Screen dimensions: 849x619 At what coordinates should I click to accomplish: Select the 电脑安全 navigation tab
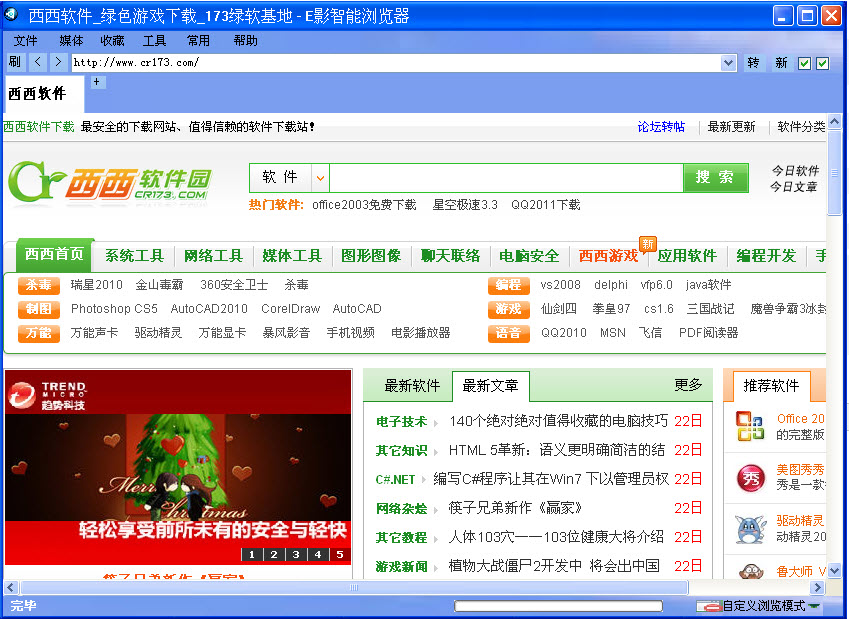click(x=529, y=256)
